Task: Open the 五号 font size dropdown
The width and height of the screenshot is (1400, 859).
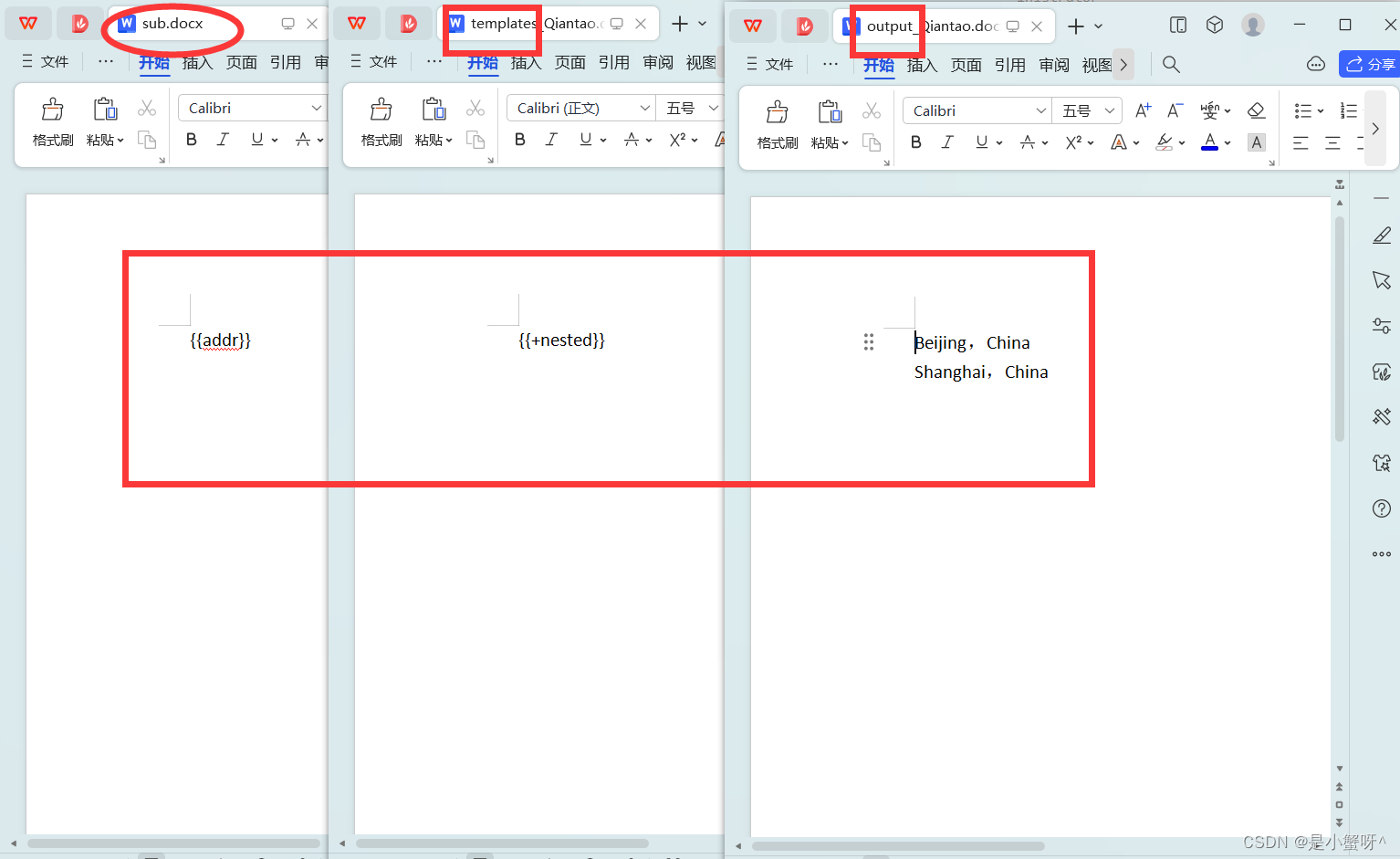Action: [1087, 110]
